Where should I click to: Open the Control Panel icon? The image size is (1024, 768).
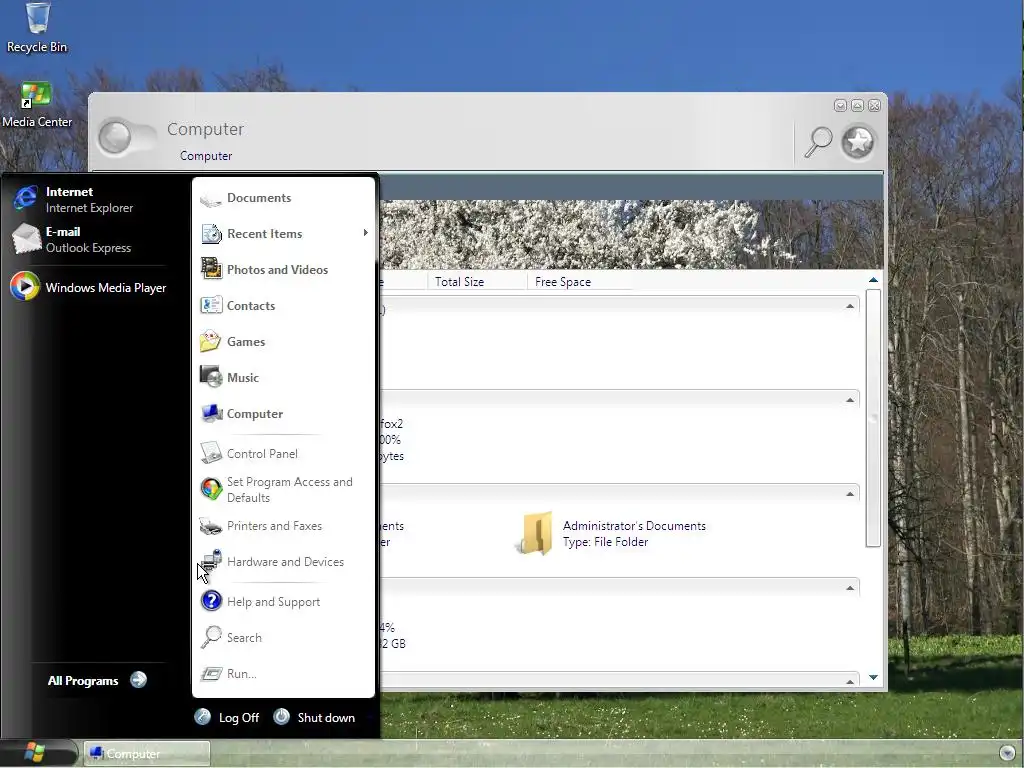tap(211, 453)
